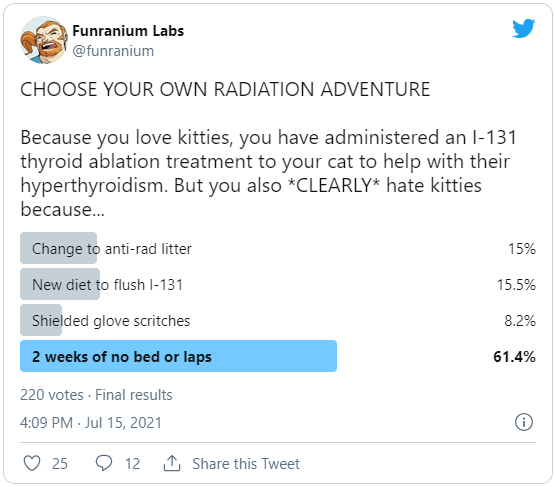Open the @funranium handle link
The width and height of the screenshot is (555, 487).
(x=113, y=51)
